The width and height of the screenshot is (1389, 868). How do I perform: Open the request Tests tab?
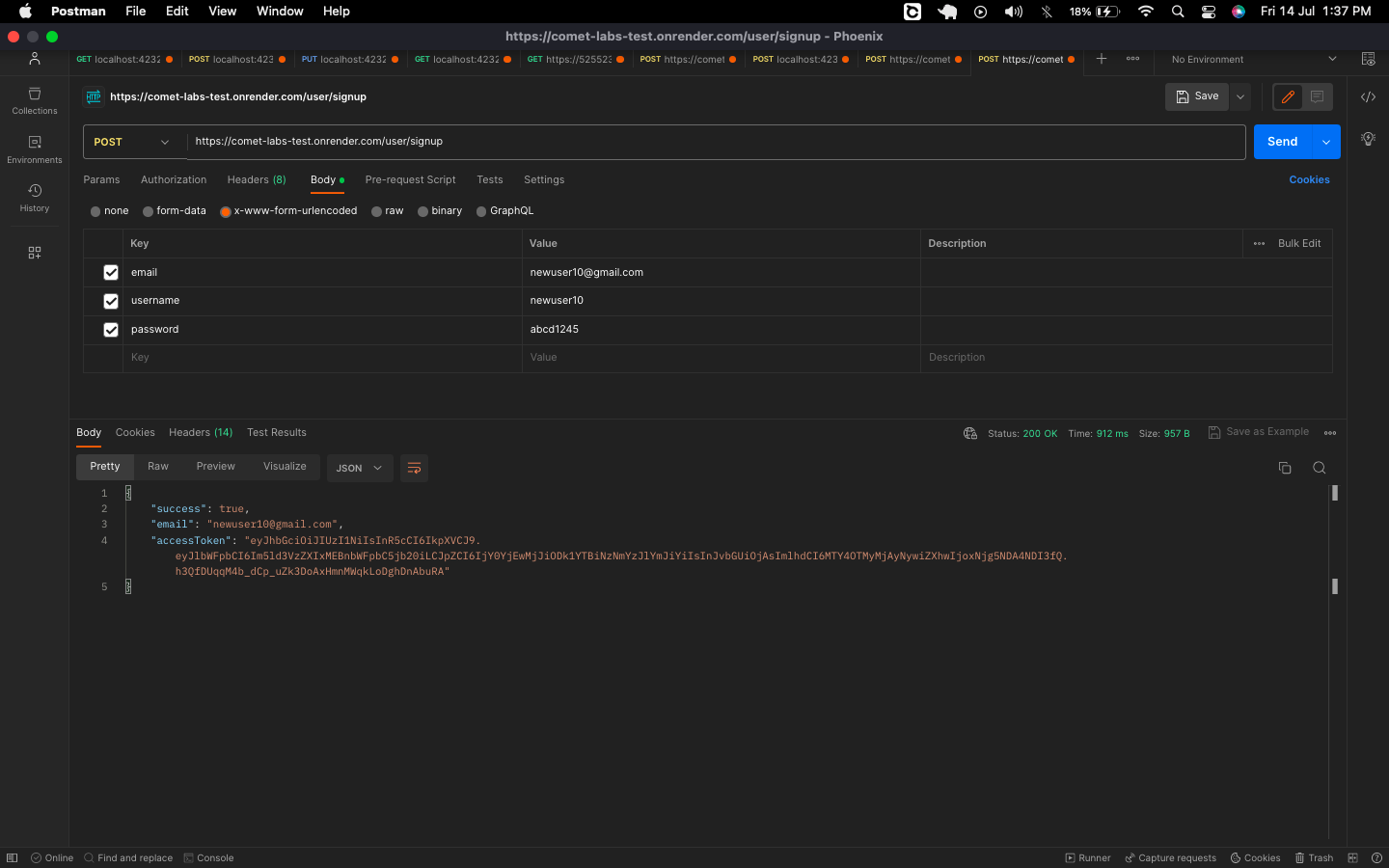tap(490, 180)
